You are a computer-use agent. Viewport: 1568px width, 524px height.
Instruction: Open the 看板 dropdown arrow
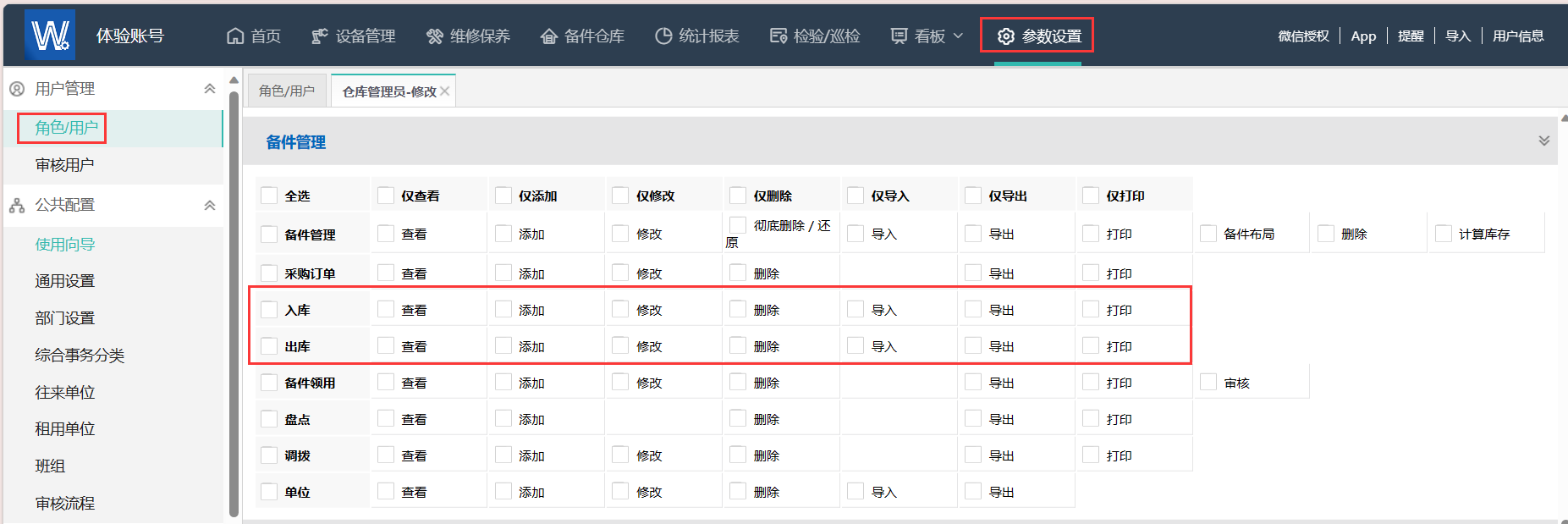[958, 36]
